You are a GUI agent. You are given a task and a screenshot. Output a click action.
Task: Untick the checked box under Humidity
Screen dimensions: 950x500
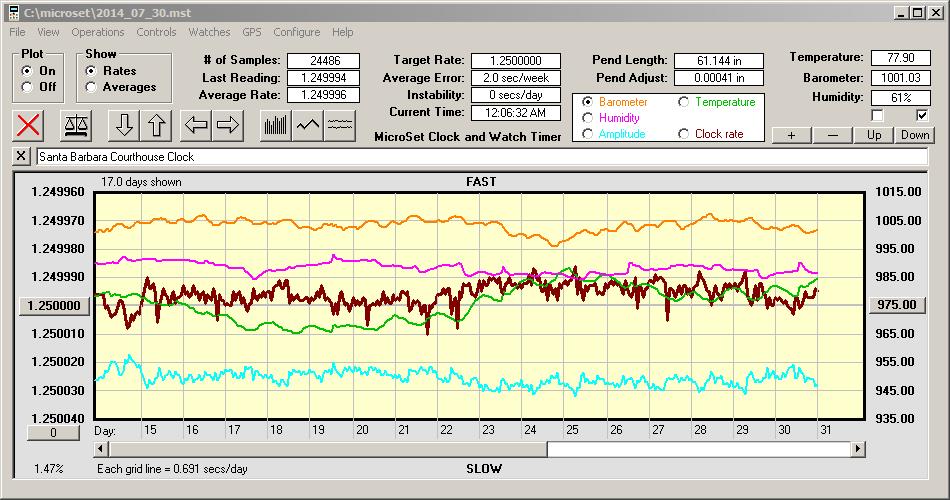click(922, 115)
